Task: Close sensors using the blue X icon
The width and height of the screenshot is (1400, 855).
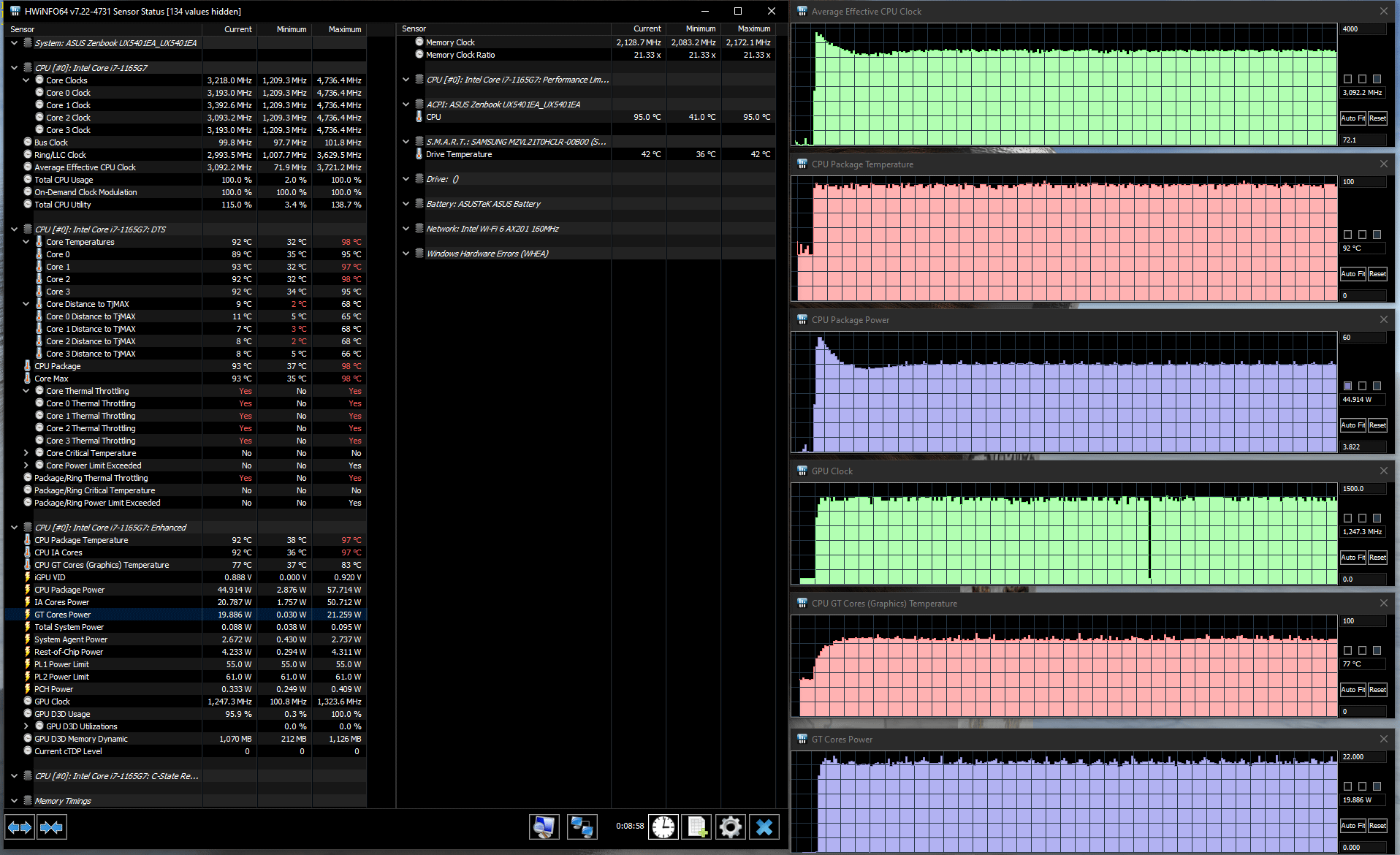Action: (x=764, y=826)
